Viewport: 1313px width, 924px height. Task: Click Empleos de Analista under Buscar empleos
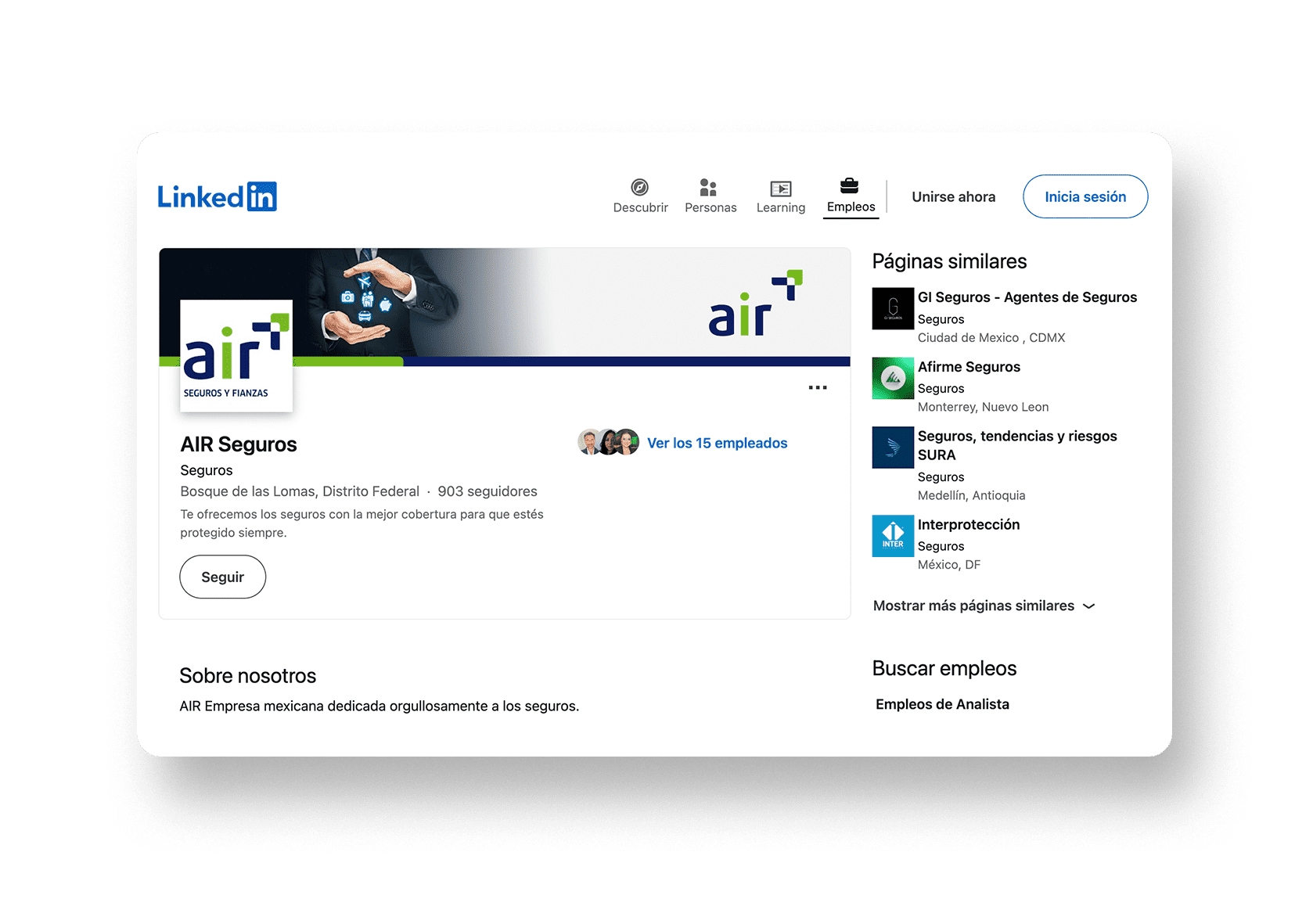point(942,703)
